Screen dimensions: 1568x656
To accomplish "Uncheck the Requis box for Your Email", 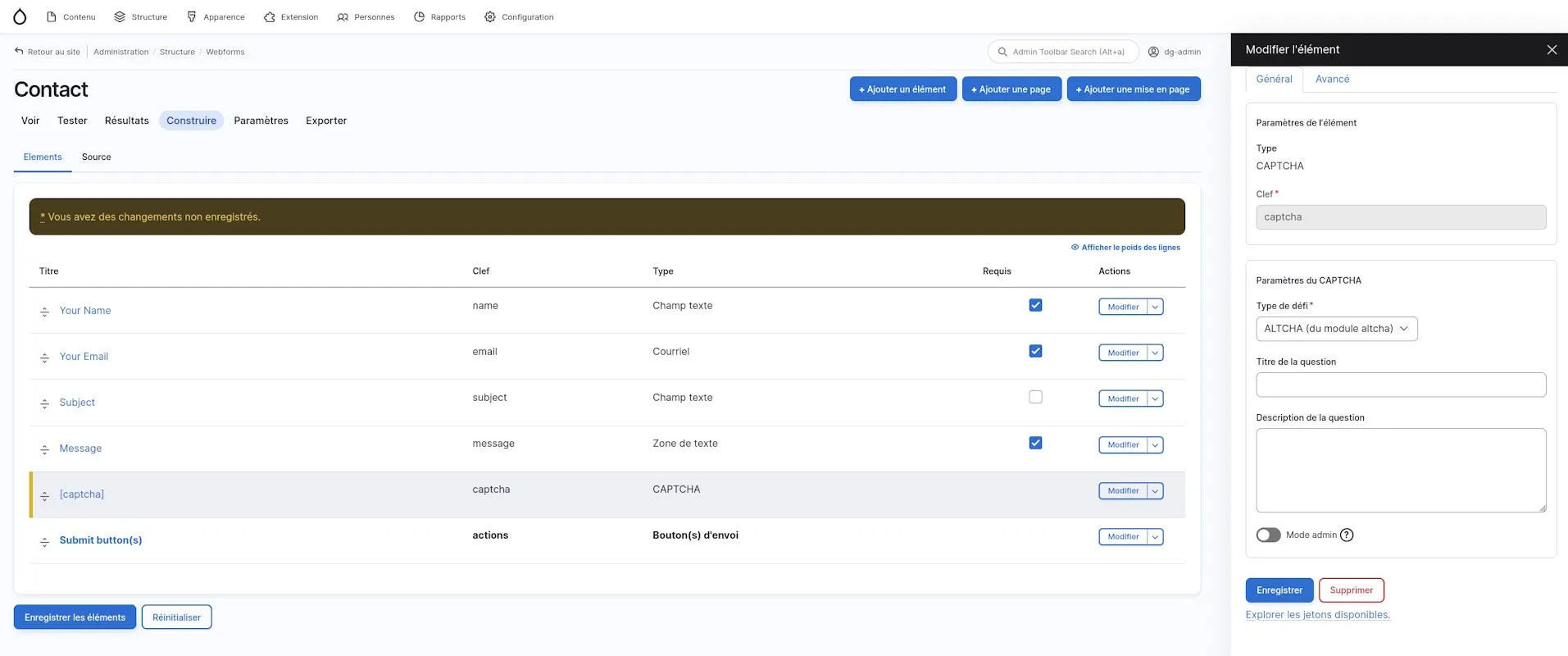I will (x=1036, y=351).
